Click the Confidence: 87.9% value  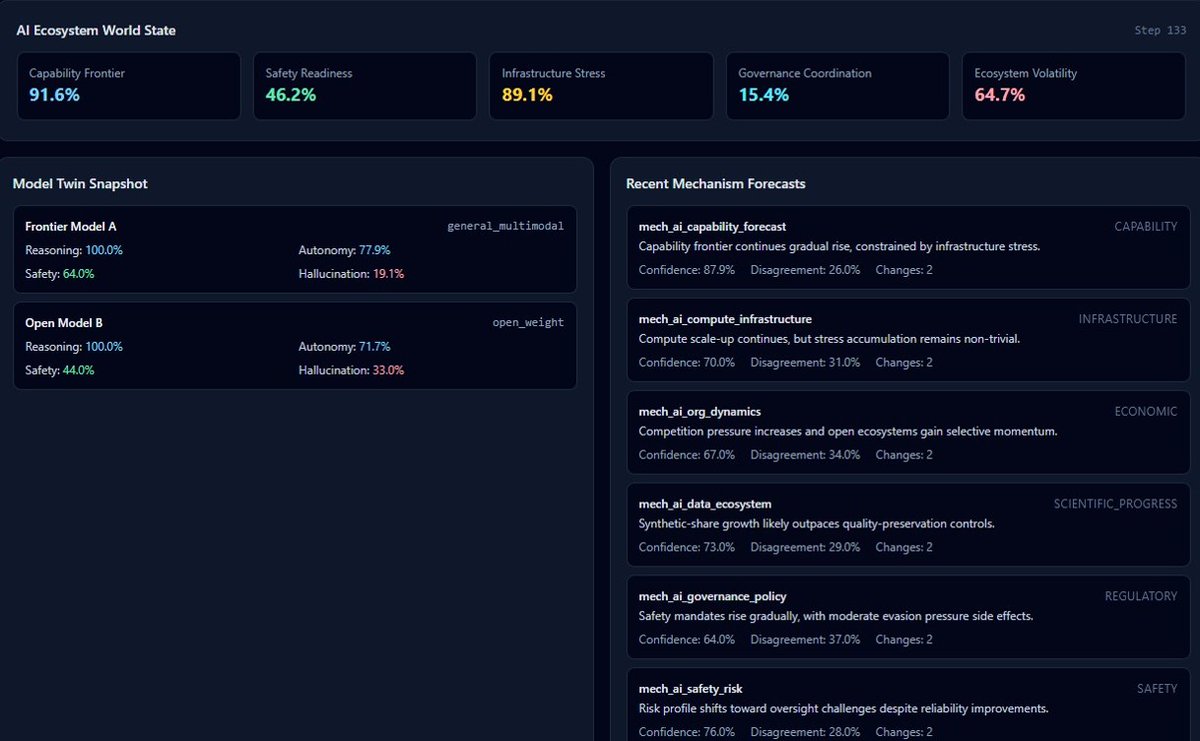click(x=687, y=270)
